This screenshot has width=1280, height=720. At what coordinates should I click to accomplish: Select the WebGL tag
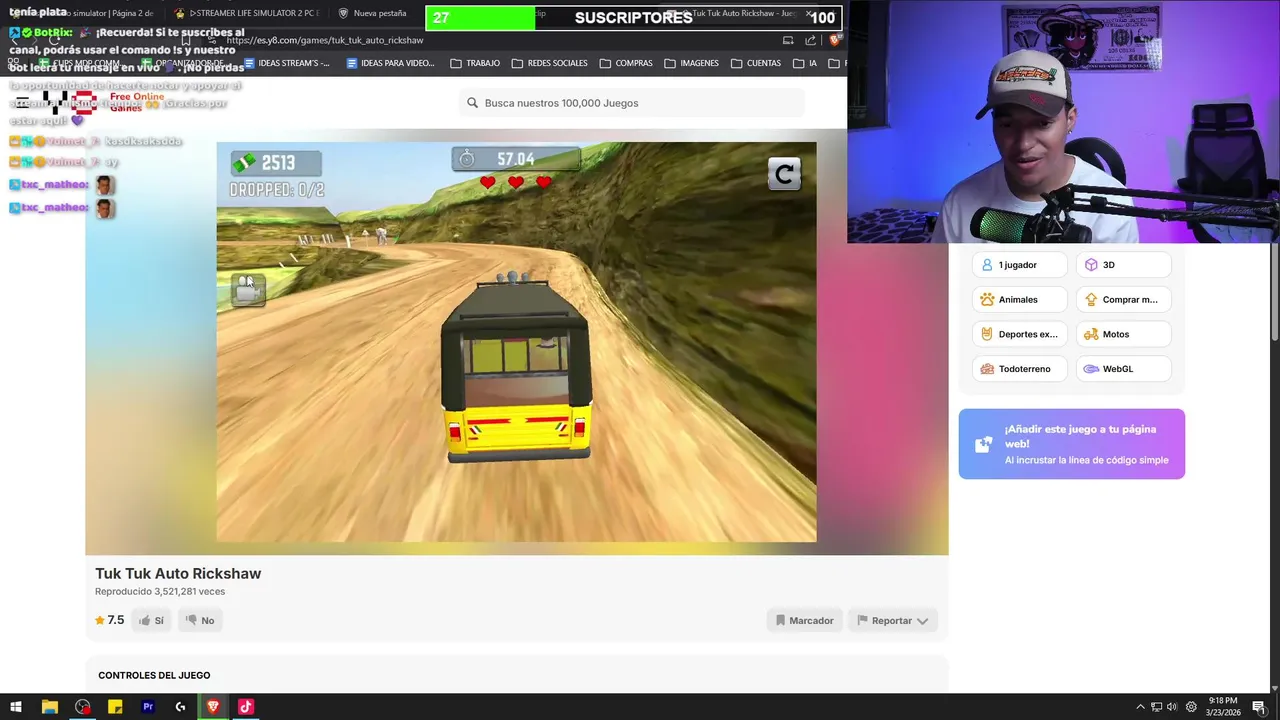point(1123,369)
